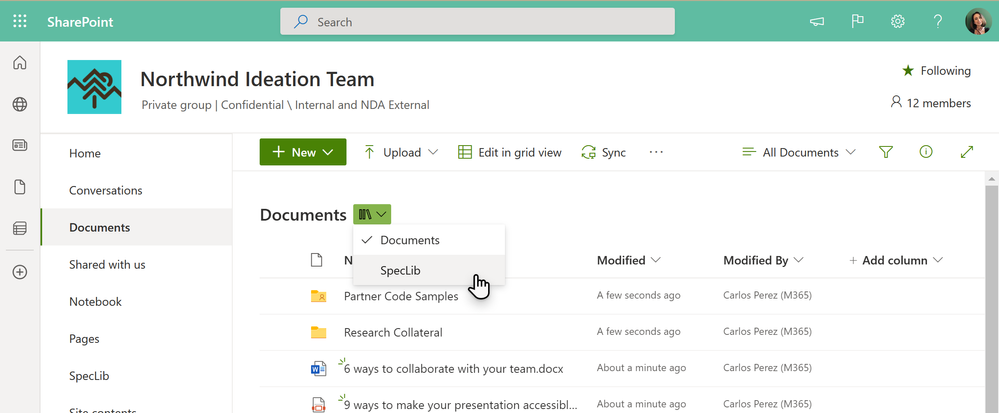Open the Settings gear icon
The width and height of the screenshot is (999, 413).
point(898,22)
